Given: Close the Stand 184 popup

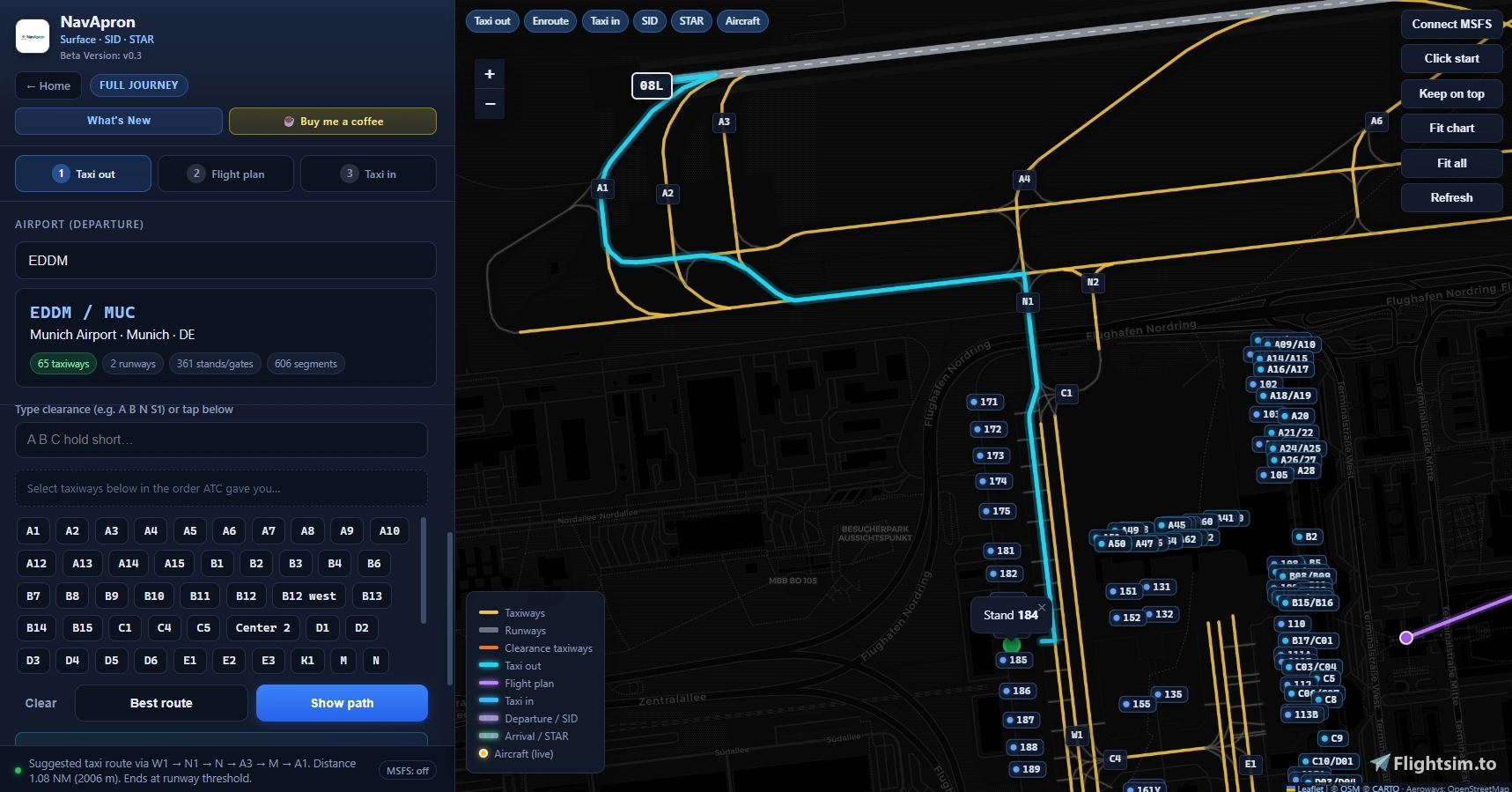Looking at the screenshot, I should click(x=1042, y=607).
